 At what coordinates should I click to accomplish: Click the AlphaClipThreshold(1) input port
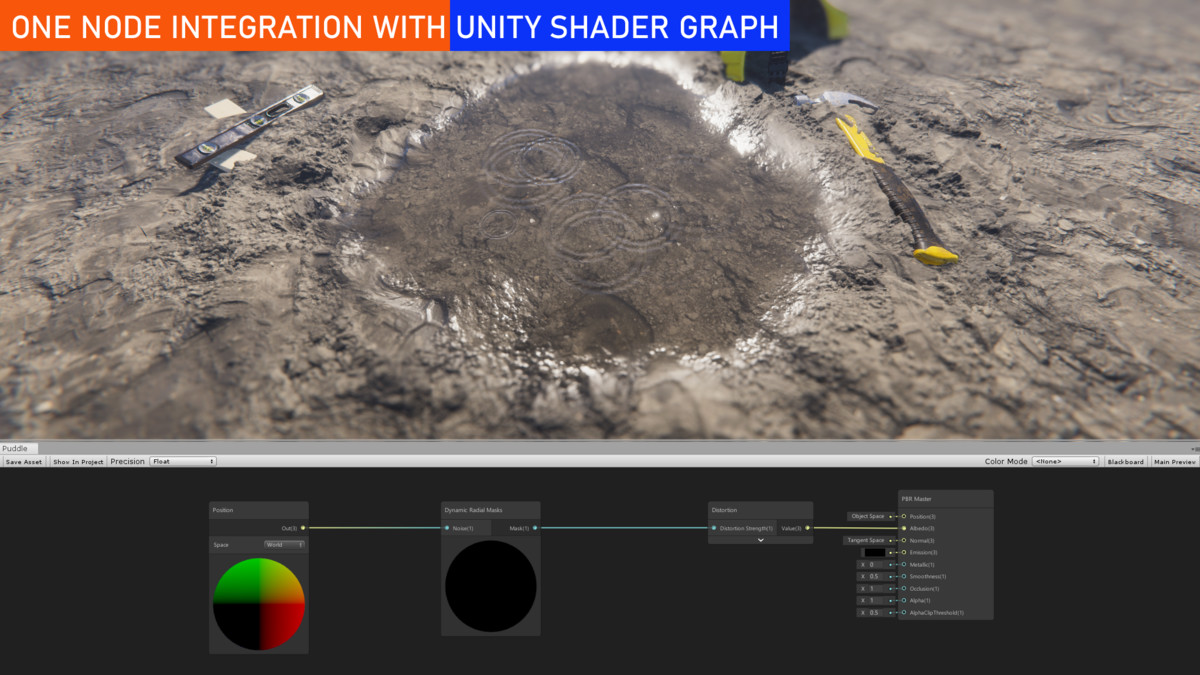tap(903, 612)
